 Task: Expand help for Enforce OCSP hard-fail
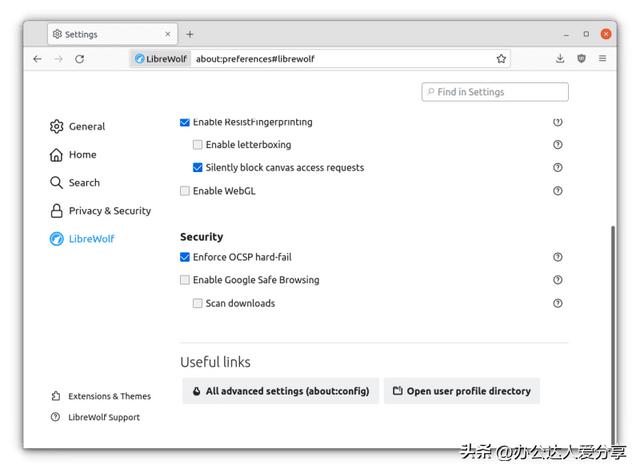558,257
